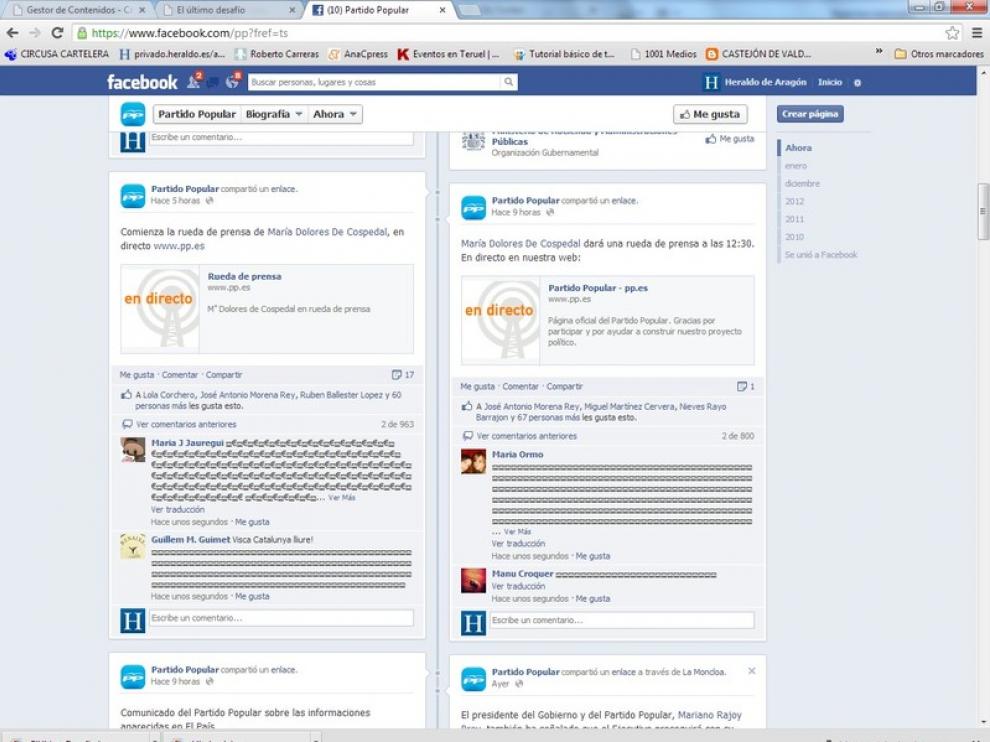The height and width of the screenshot is (742, 990).
Task: Show the hidden bookmarks chevron
Action: [x=878, y=52]
